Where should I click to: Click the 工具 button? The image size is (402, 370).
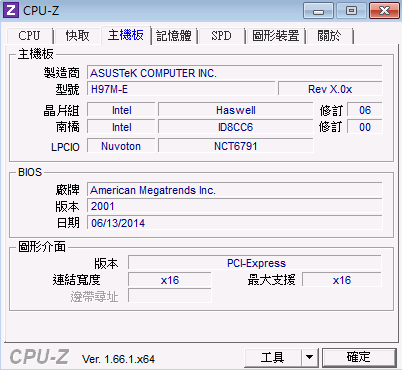(x=273, y=358)
